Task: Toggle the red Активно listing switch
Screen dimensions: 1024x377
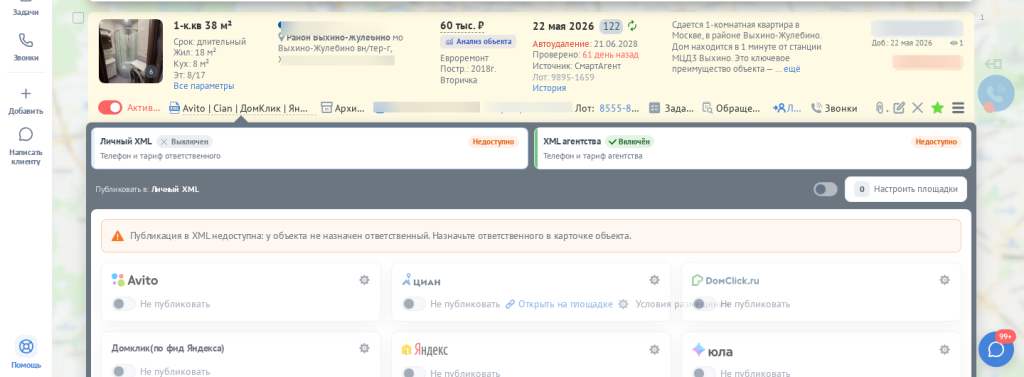Action: 110,108
